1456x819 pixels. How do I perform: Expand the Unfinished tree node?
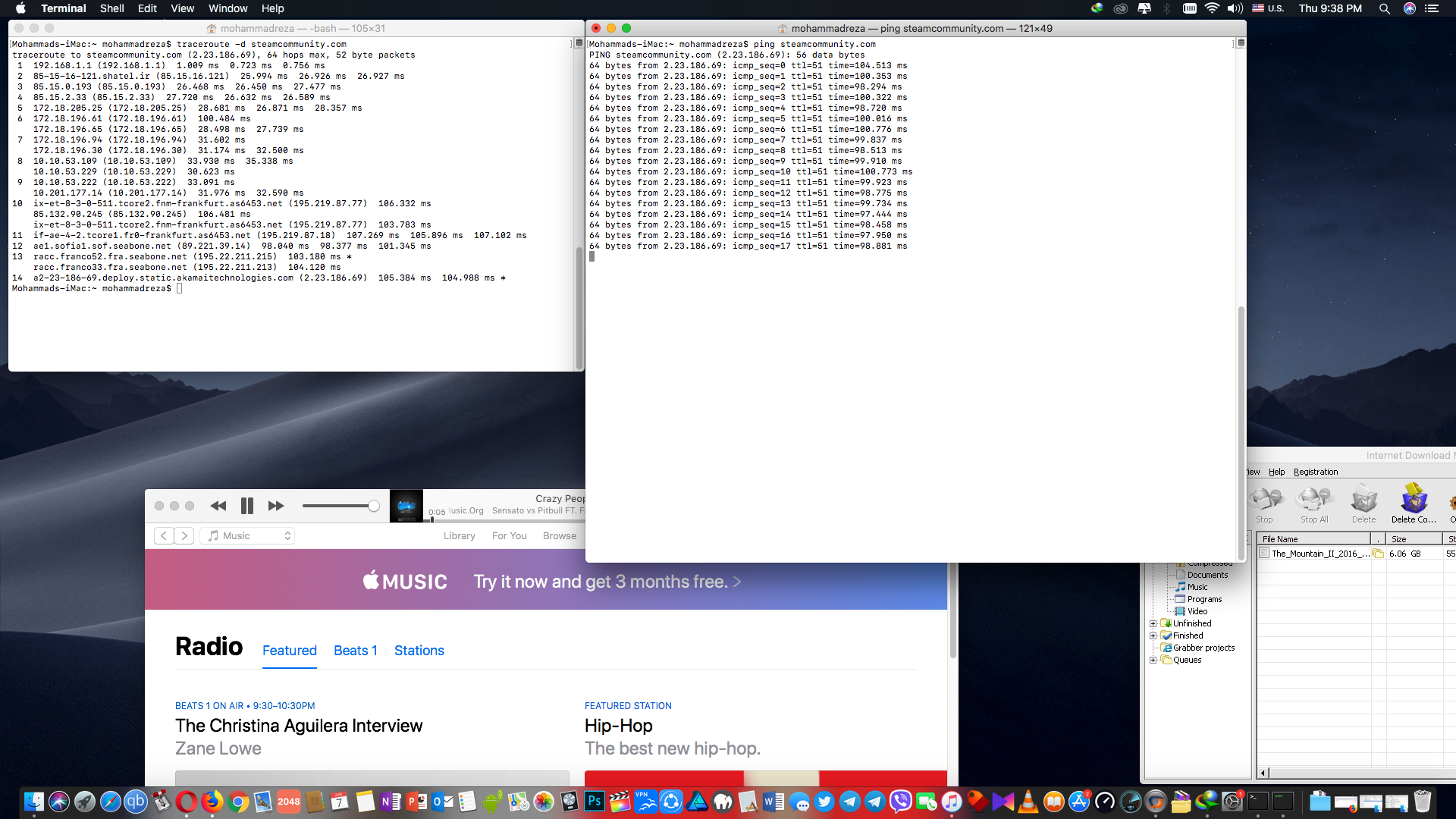[x=1153, y=623]
